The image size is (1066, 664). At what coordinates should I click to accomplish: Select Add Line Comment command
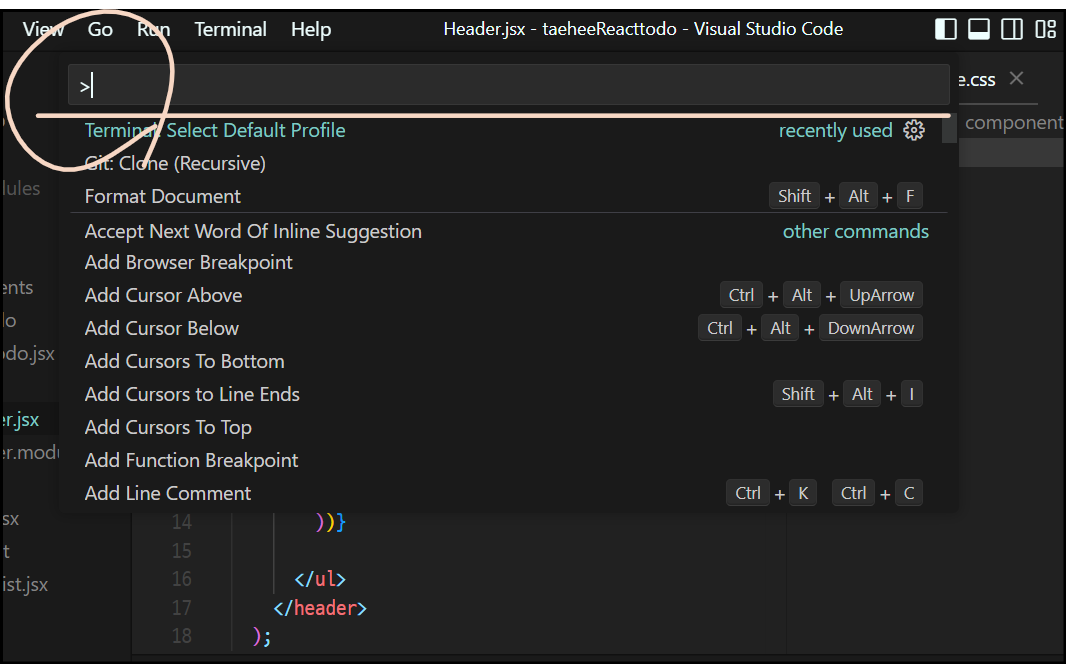(509, 493)
